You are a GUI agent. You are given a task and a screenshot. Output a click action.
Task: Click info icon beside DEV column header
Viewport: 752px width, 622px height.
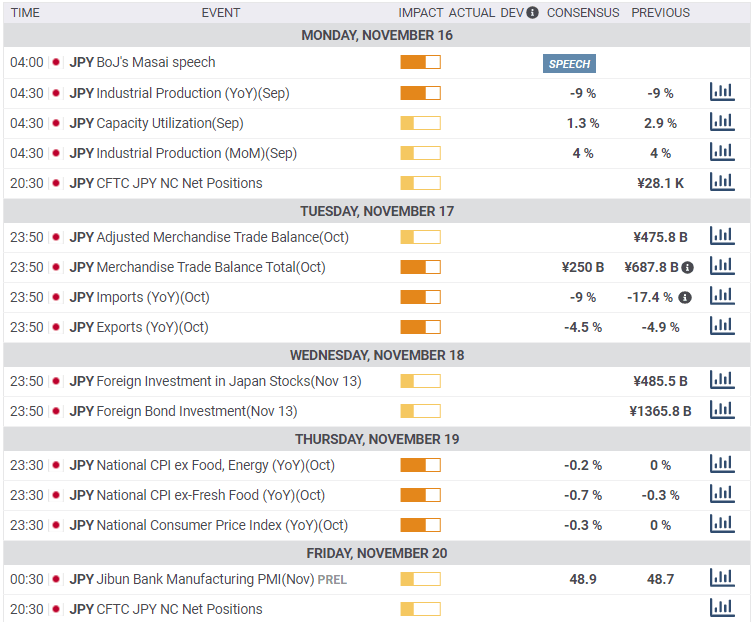[x=532, y=13]
